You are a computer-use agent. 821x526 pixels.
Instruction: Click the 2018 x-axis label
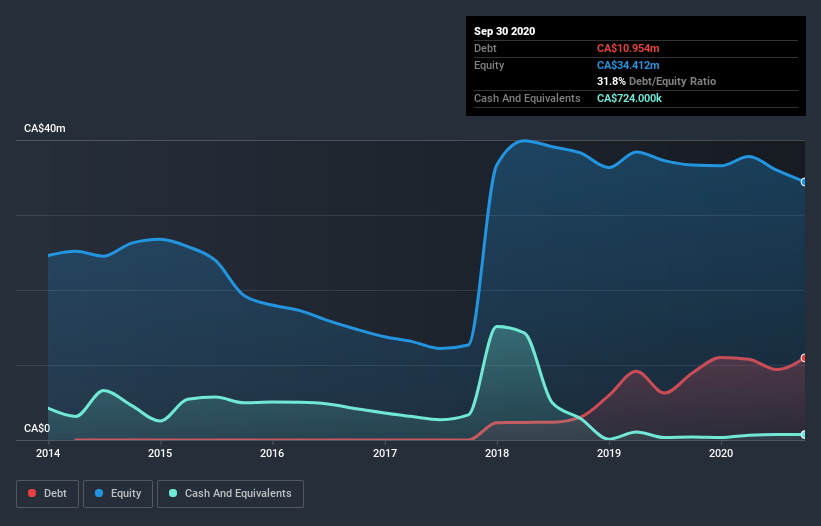(x=496, y=453)
